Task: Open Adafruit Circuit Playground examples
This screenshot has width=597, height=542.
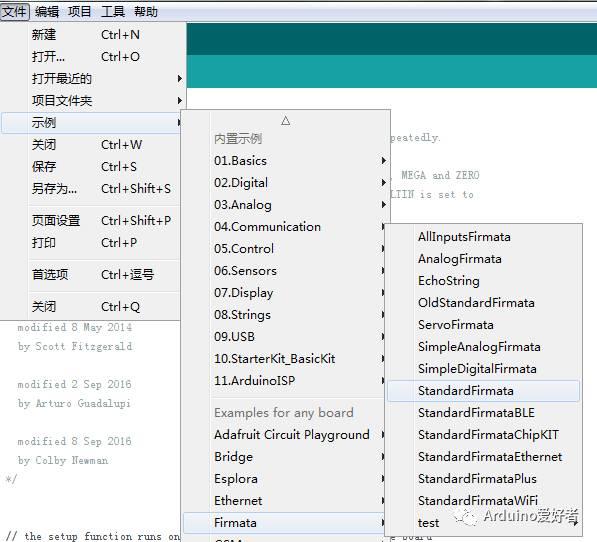Action: 284,435
